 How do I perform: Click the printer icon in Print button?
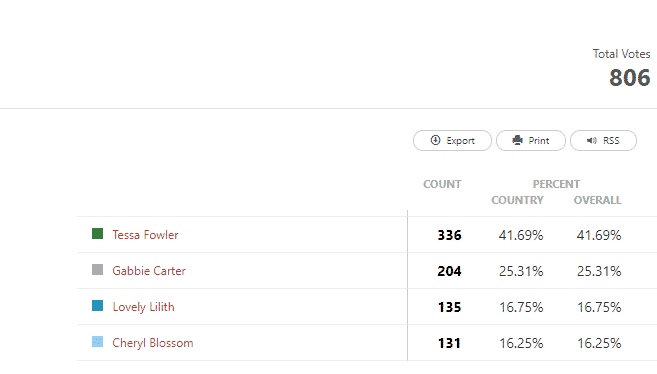(x=517, y=140)
